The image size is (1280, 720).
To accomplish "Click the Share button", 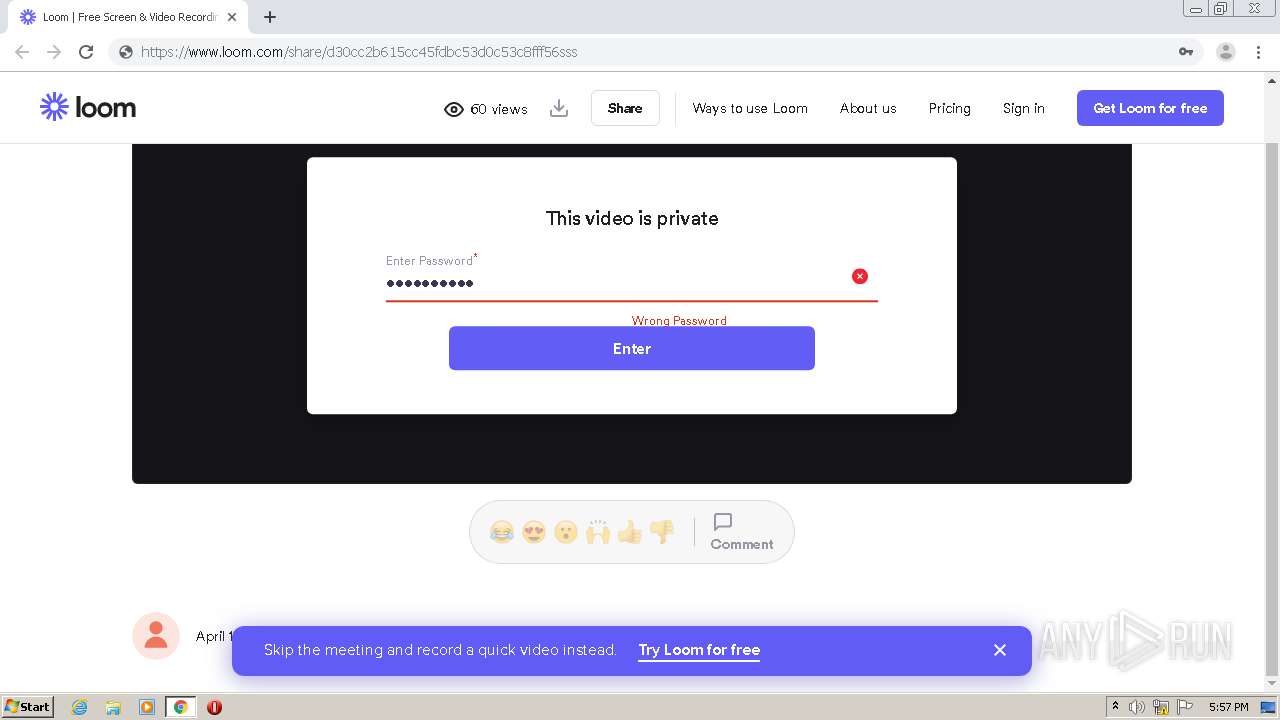I will [625, 108].
